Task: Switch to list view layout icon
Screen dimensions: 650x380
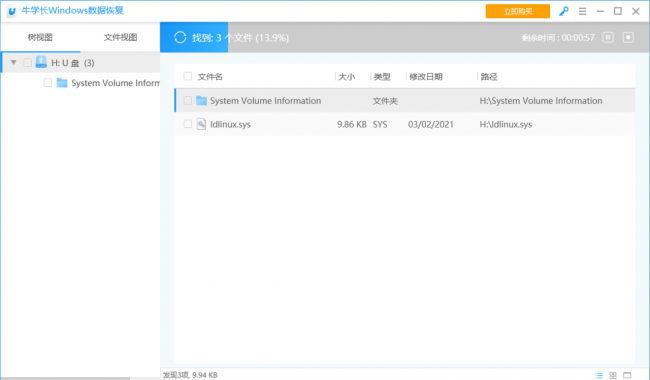Action: [x=599, y=375]
